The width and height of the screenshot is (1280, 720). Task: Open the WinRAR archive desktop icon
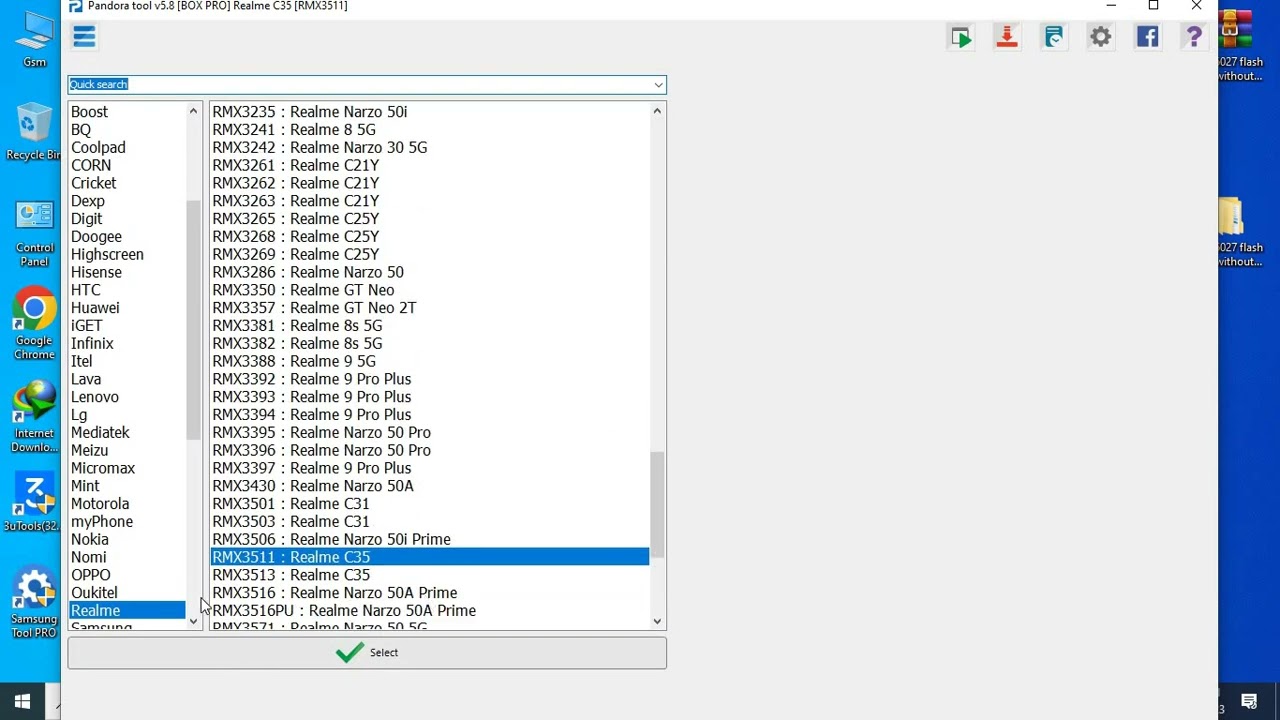[x=1238, y=46]
